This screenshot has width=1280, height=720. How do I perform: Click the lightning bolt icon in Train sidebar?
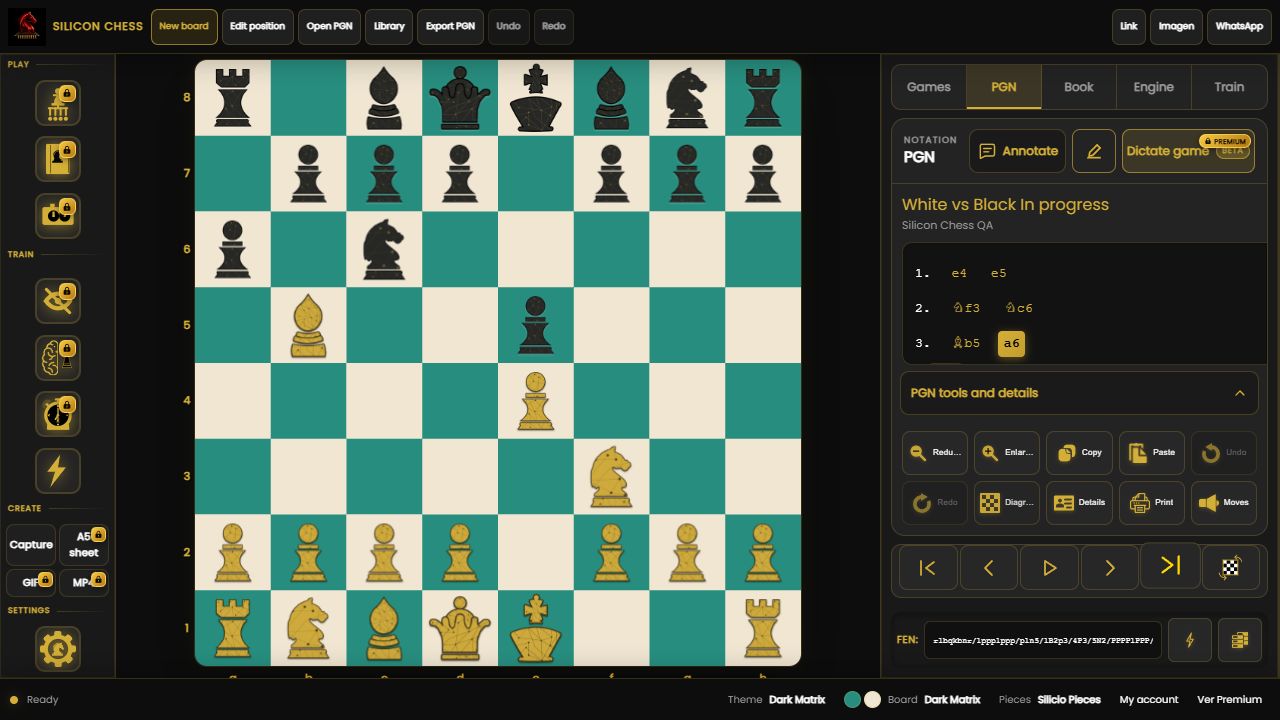(58, 471)
